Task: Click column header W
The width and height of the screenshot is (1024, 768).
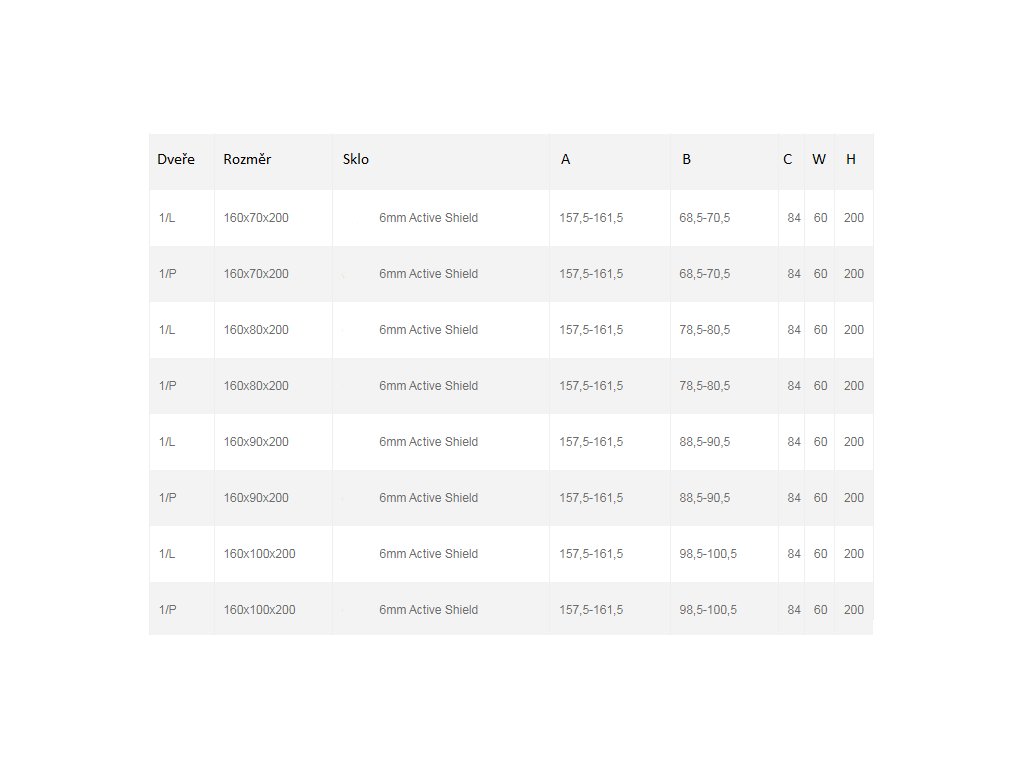Action: (819, 159)
